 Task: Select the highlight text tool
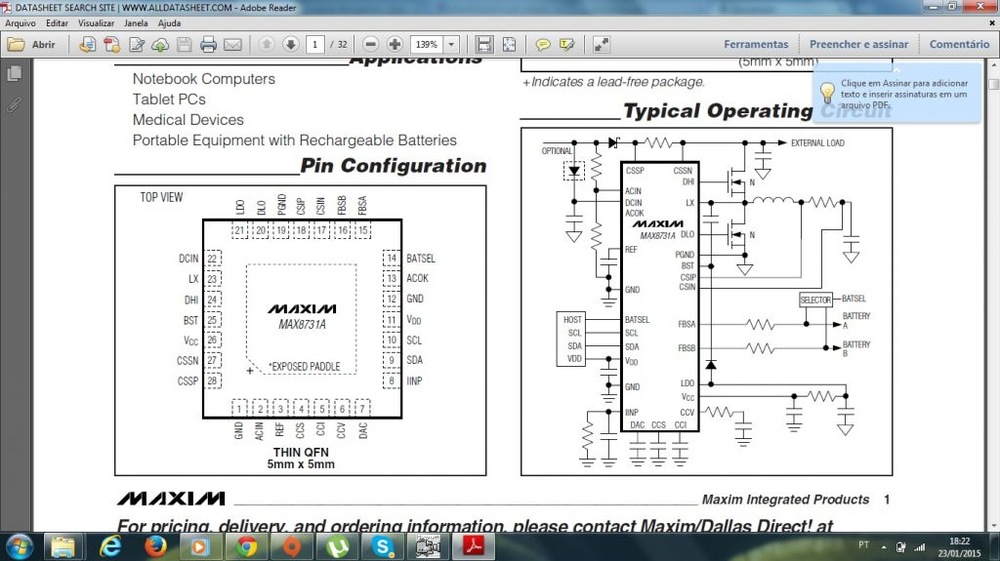tap(568, 45)
